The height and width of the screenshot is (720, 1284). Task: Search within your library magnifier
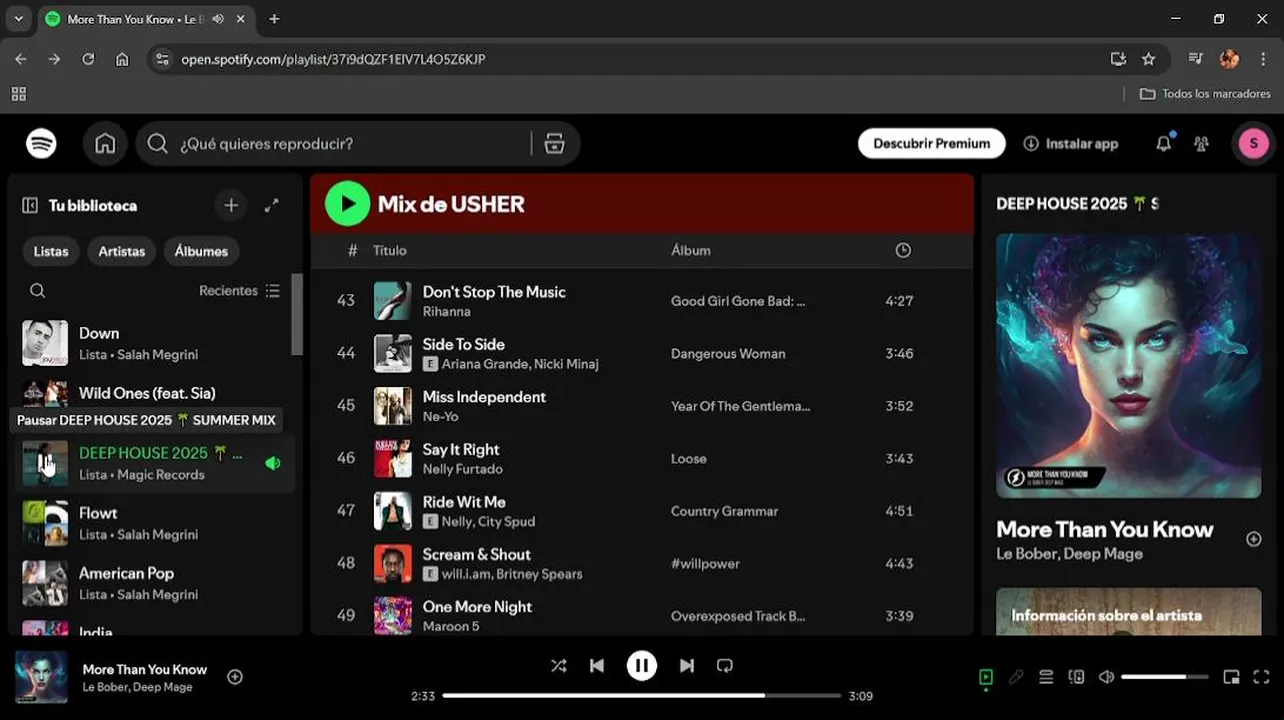click(x=37, y=291)
